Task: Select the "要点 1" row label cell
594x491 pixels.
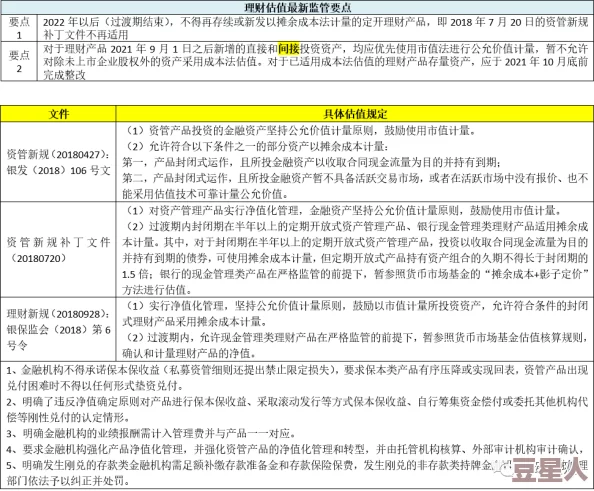Action: pos(19,28)
